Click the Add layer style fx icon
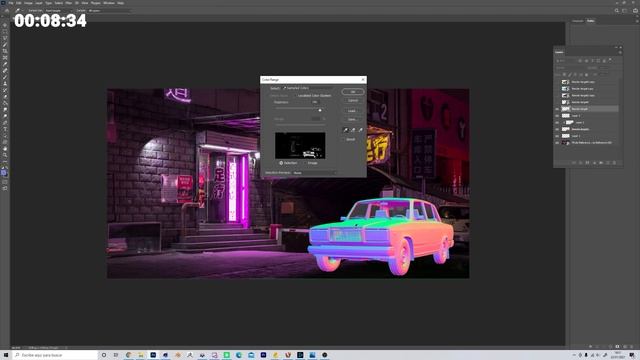The height and width of the screenshot is (360, 640). [x=580, y=162]
